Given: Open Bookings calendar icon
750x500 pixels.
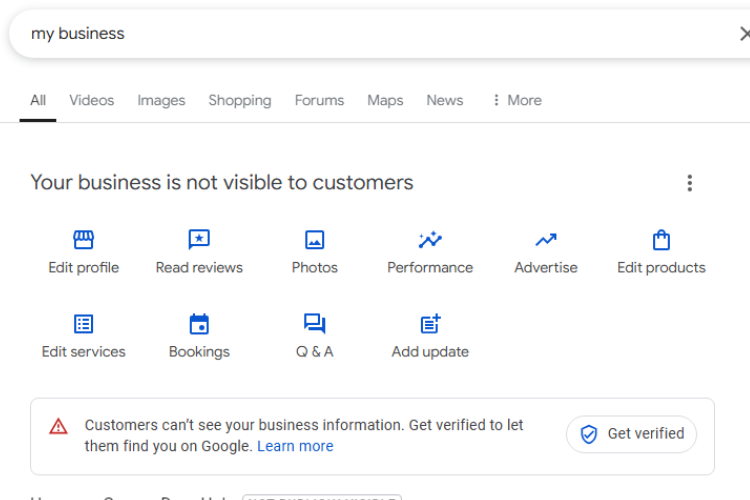Looking at the screenshot, I should pos(199,324).
